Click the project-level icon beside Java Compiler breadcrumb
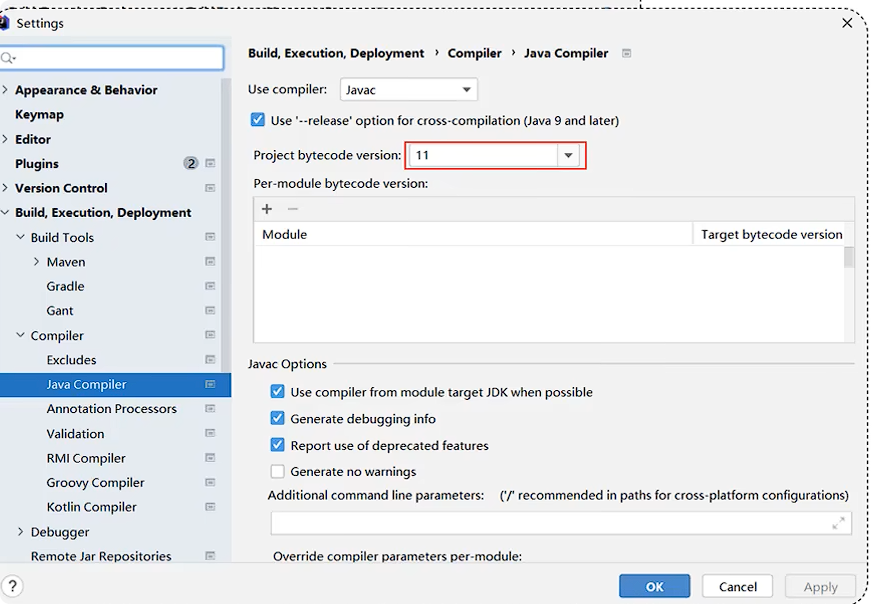This screenshot has width=883, height=604. 626,53
